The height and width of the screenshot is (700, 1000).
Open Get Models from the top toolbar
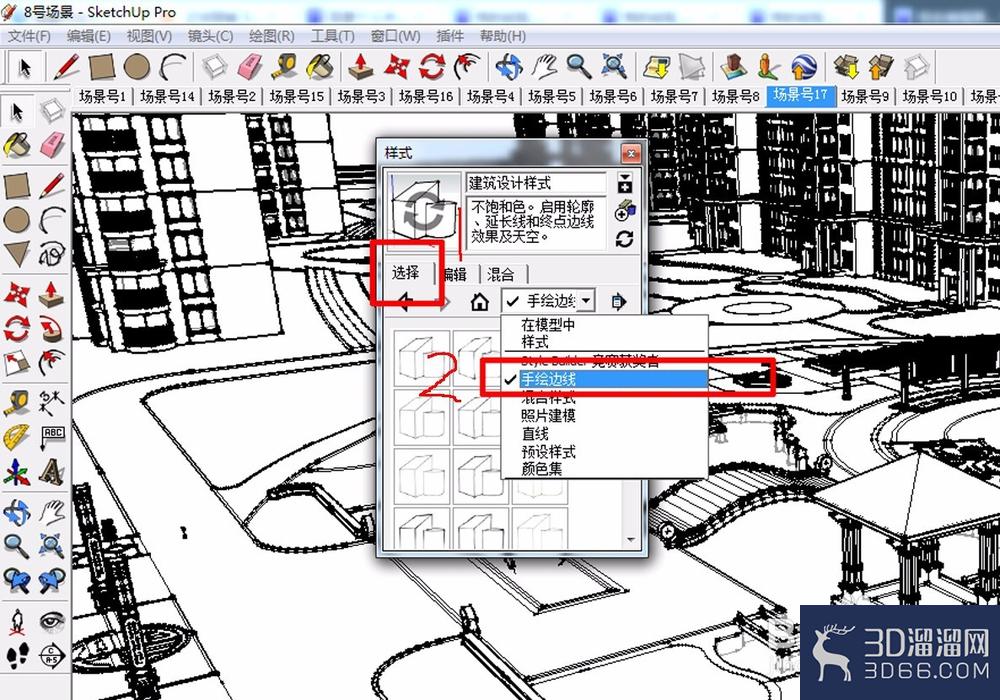click(x=846, y=66)
